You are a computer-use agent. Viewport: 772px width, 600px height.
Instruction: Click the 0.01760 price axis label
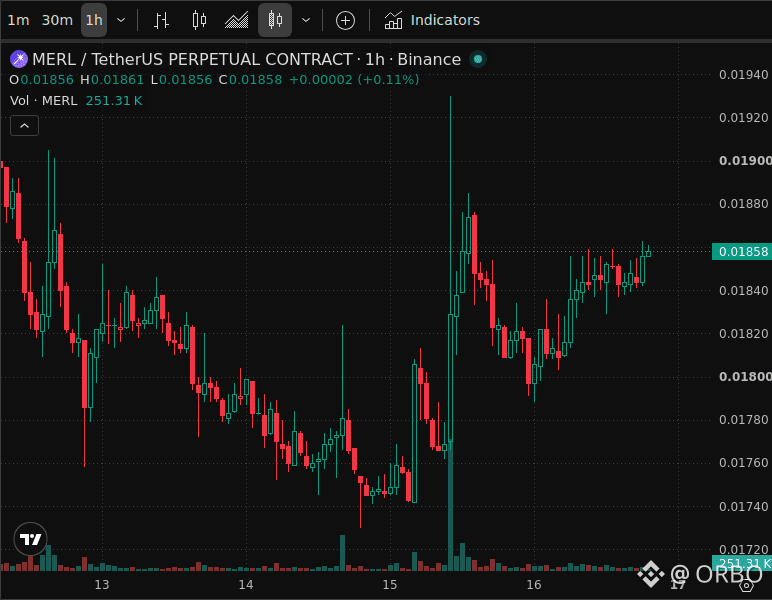tap(743, 463)
